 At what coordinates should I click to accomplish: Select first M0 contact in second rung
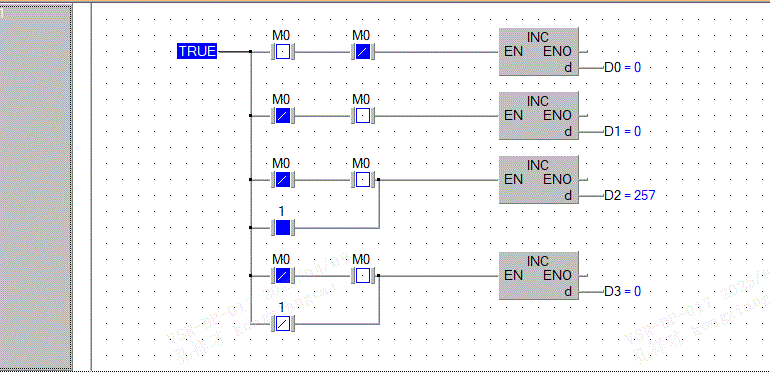pos(282,116)
